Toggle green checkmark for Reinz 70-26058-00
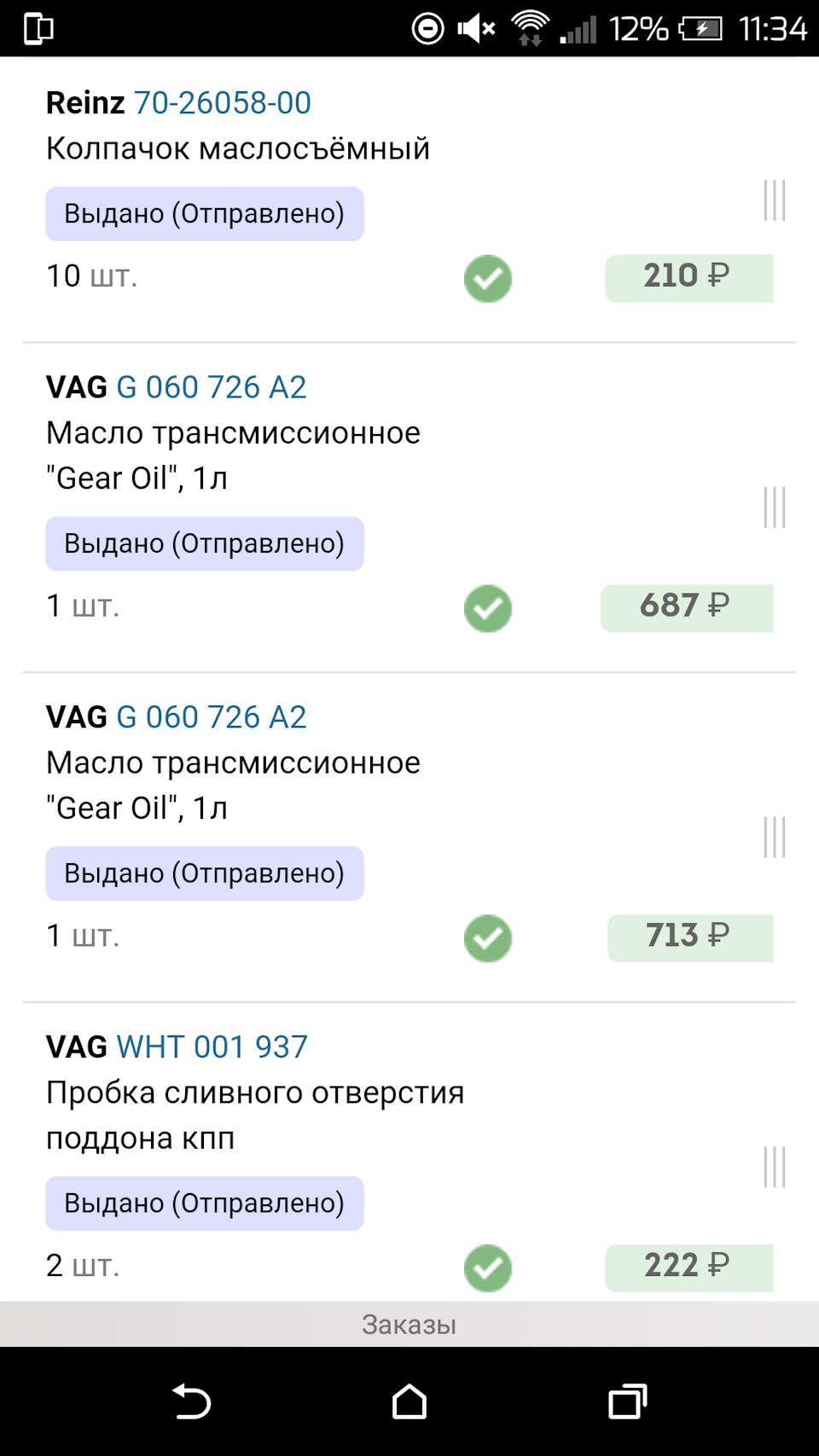 pyautogui.click(x=488, y=279)
